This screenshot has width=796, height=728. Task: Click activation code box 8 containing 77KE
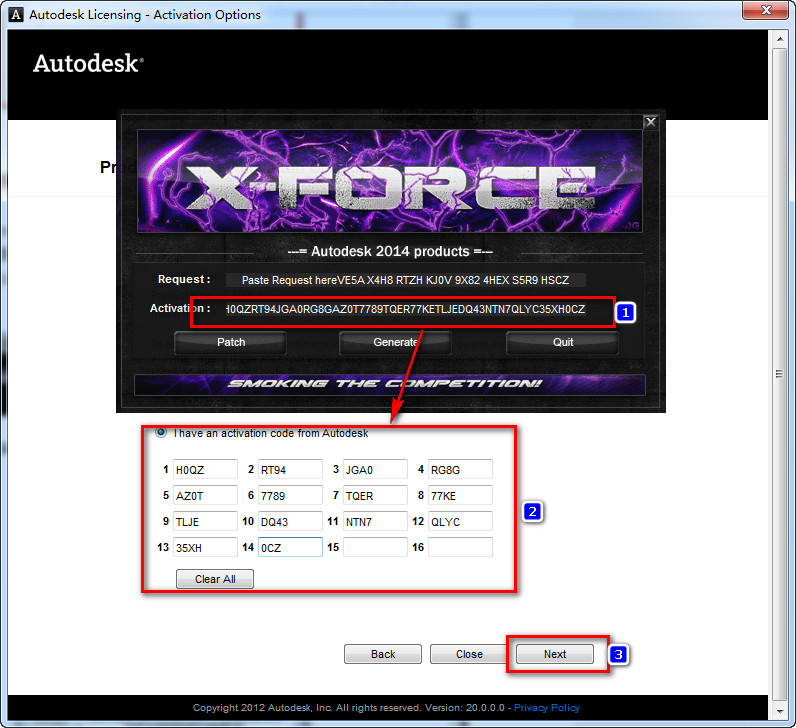(x=460, y=495)
